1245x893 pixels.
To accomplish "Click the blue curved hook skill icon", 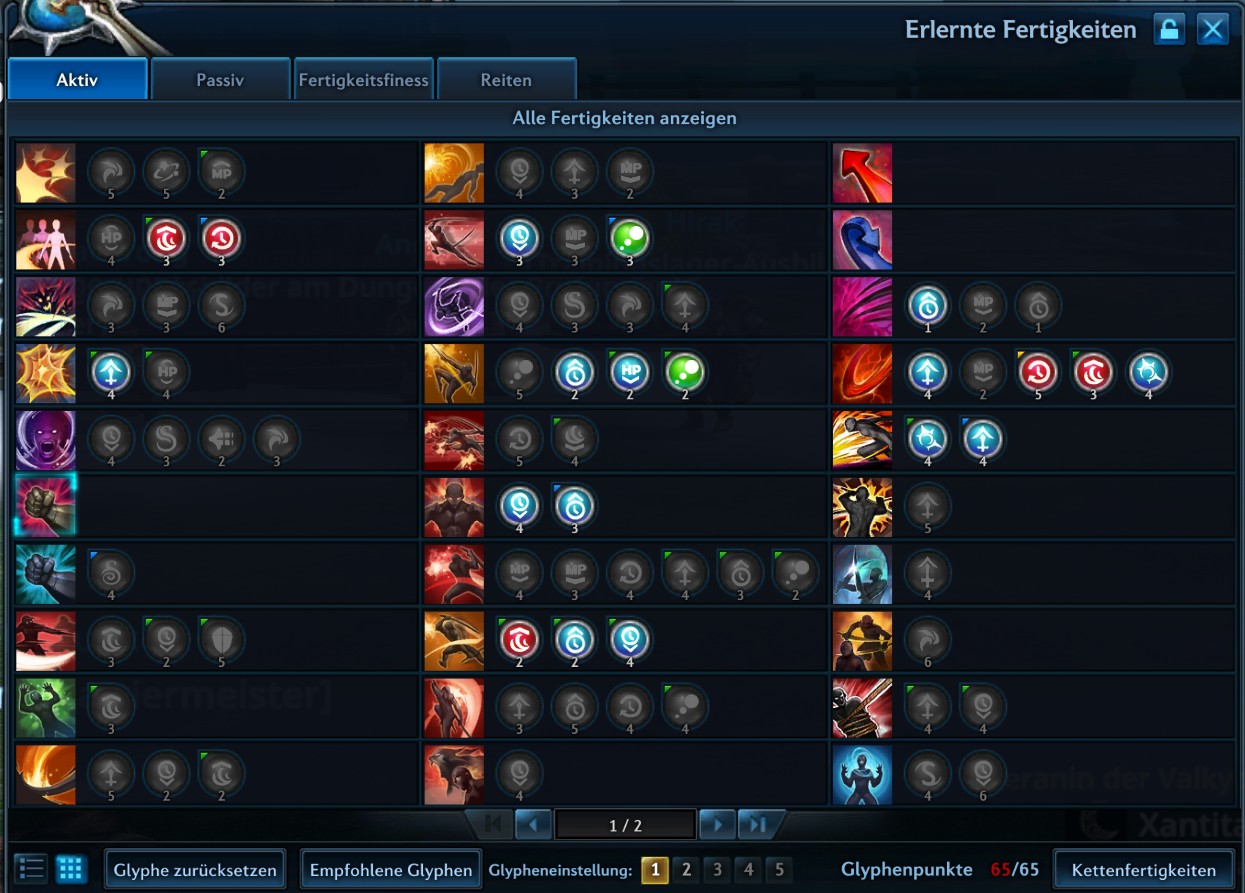I will pyautogui.click(x=862, y=240).
